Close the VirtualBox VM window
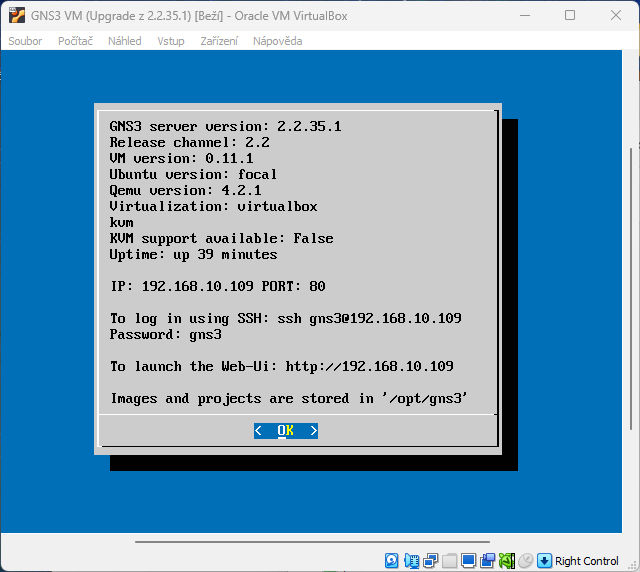Viewport: 640px width, 572px height. 616,16
